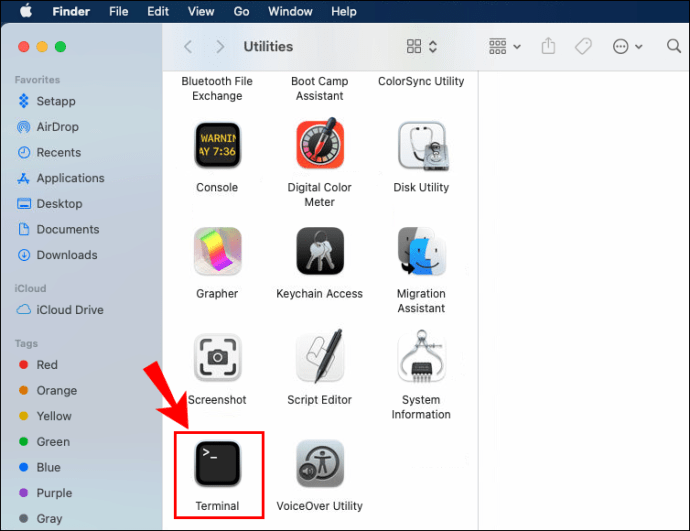Maximize window with green button
The image size is (690, 531).
(61, 47)
